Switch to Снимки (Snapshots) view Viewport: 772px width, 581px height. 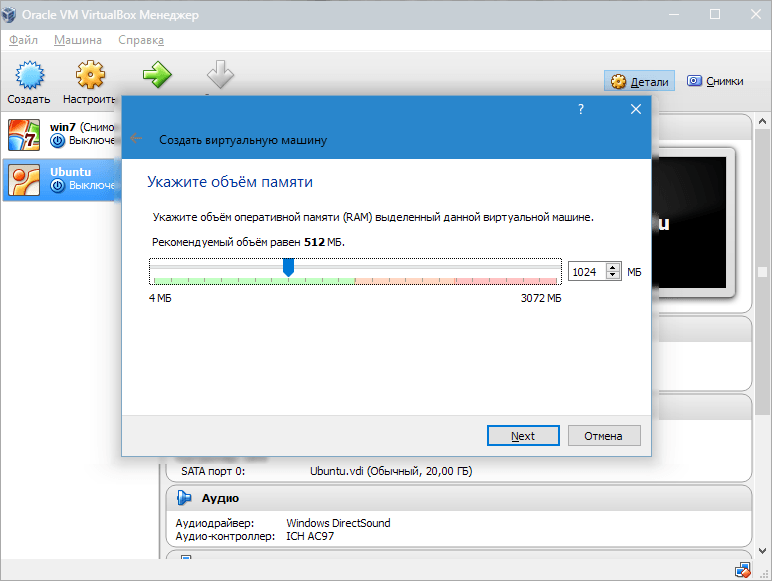click(715, 82)
